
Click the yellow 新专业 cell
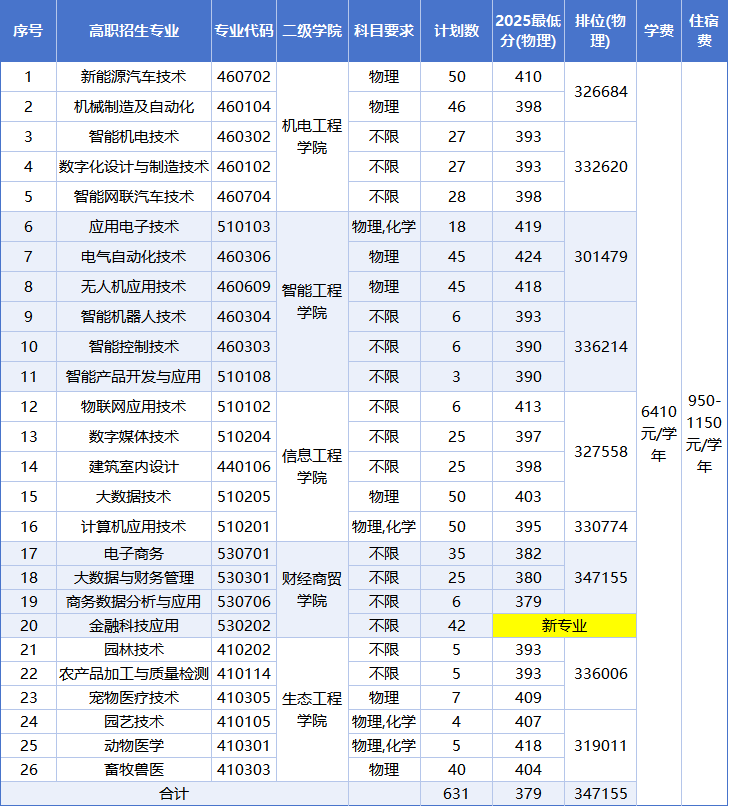coord(564,626)
